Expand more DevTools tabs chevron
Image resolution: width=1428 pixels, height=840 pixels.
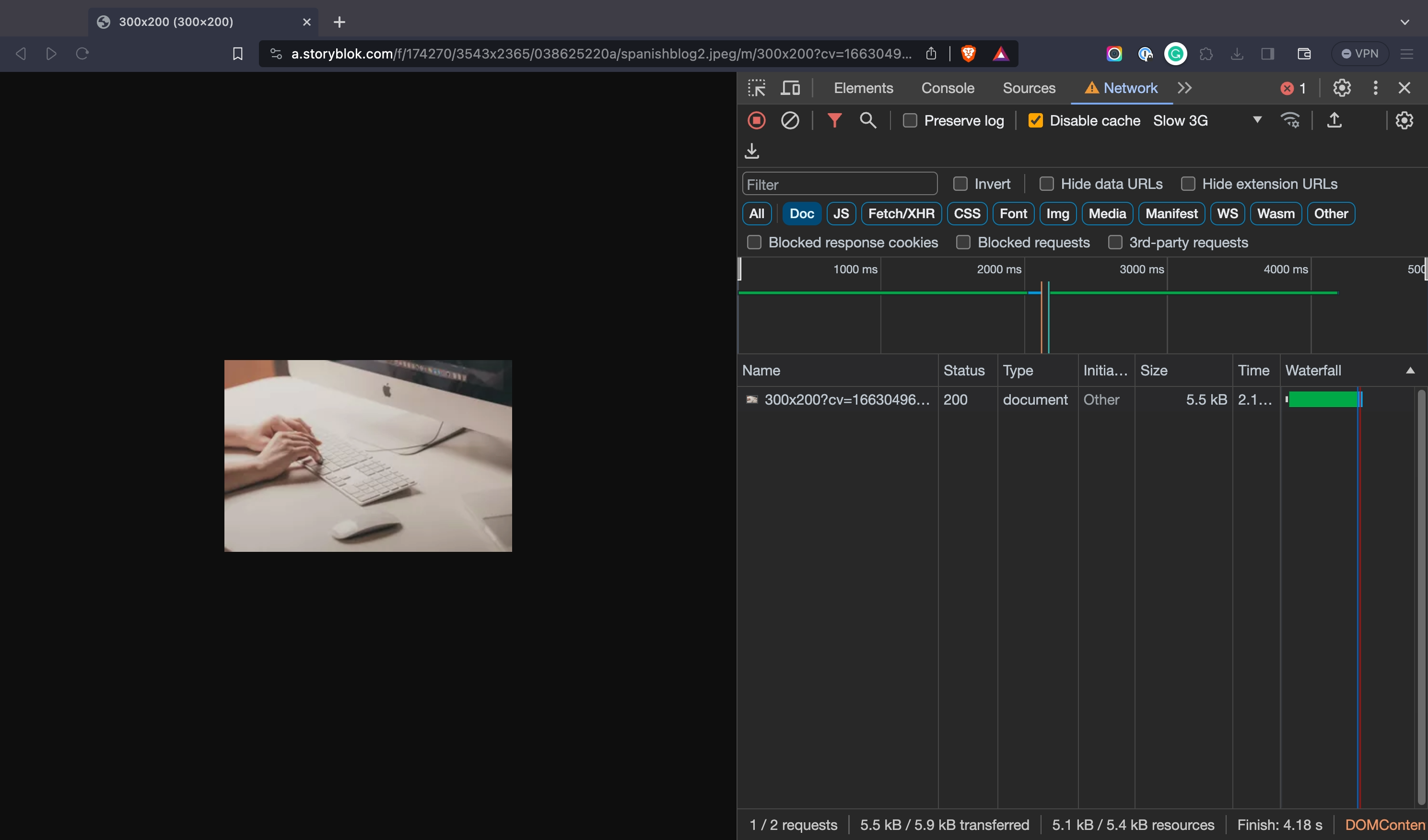coord(1185,88)
